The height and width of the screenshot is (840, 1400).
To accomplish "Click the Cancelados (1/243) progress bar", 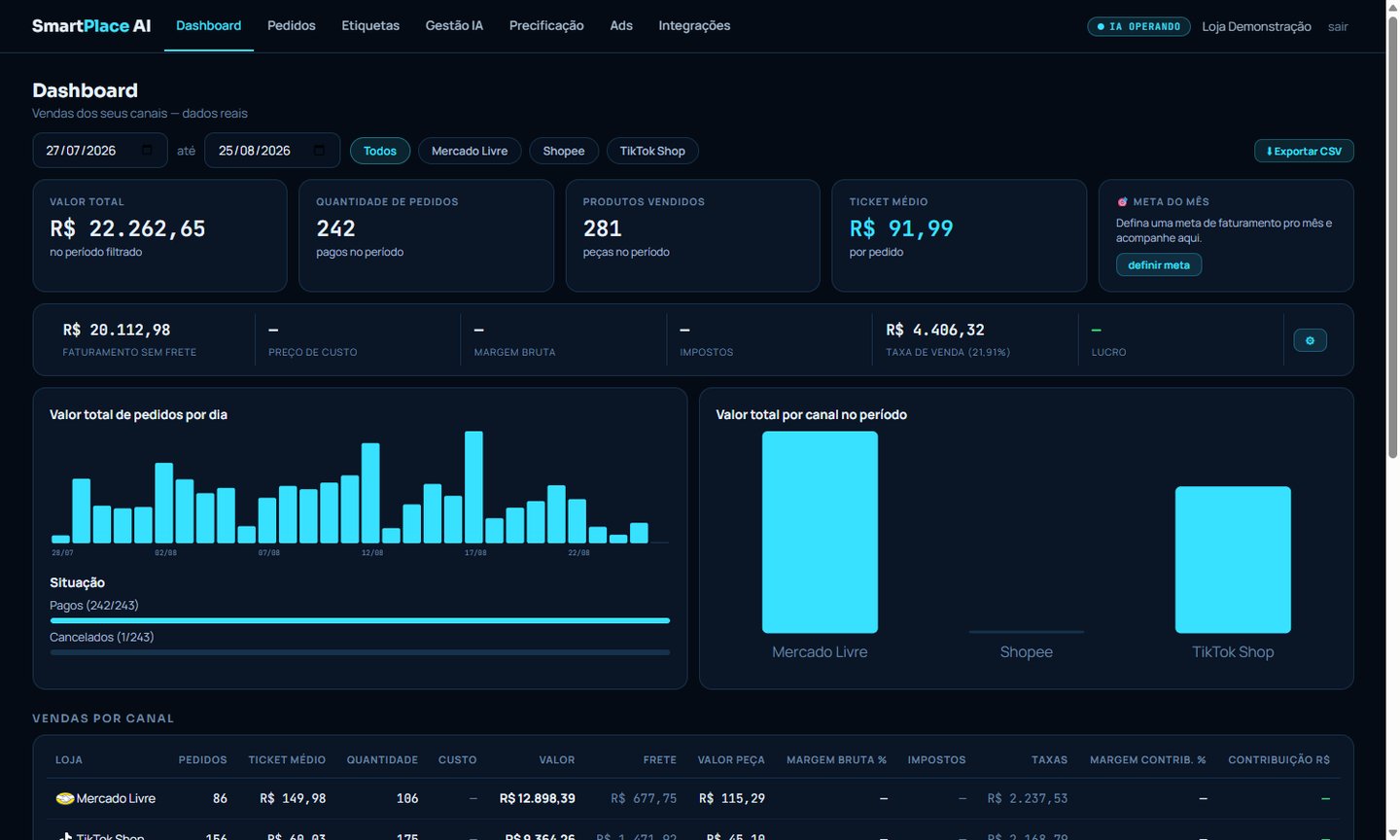I will coord(360,652).
